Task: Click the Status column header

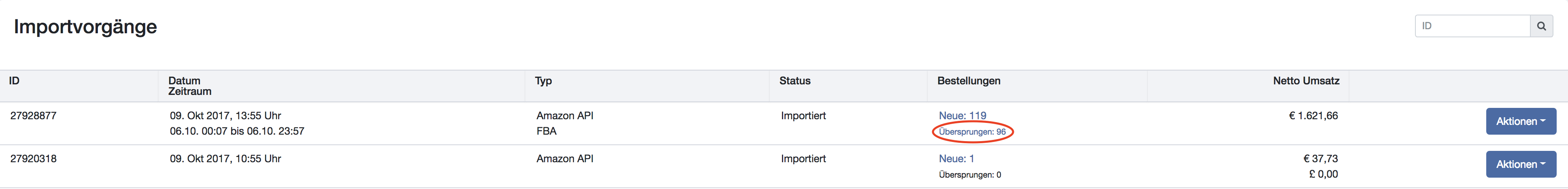Action: coord(795,80)
